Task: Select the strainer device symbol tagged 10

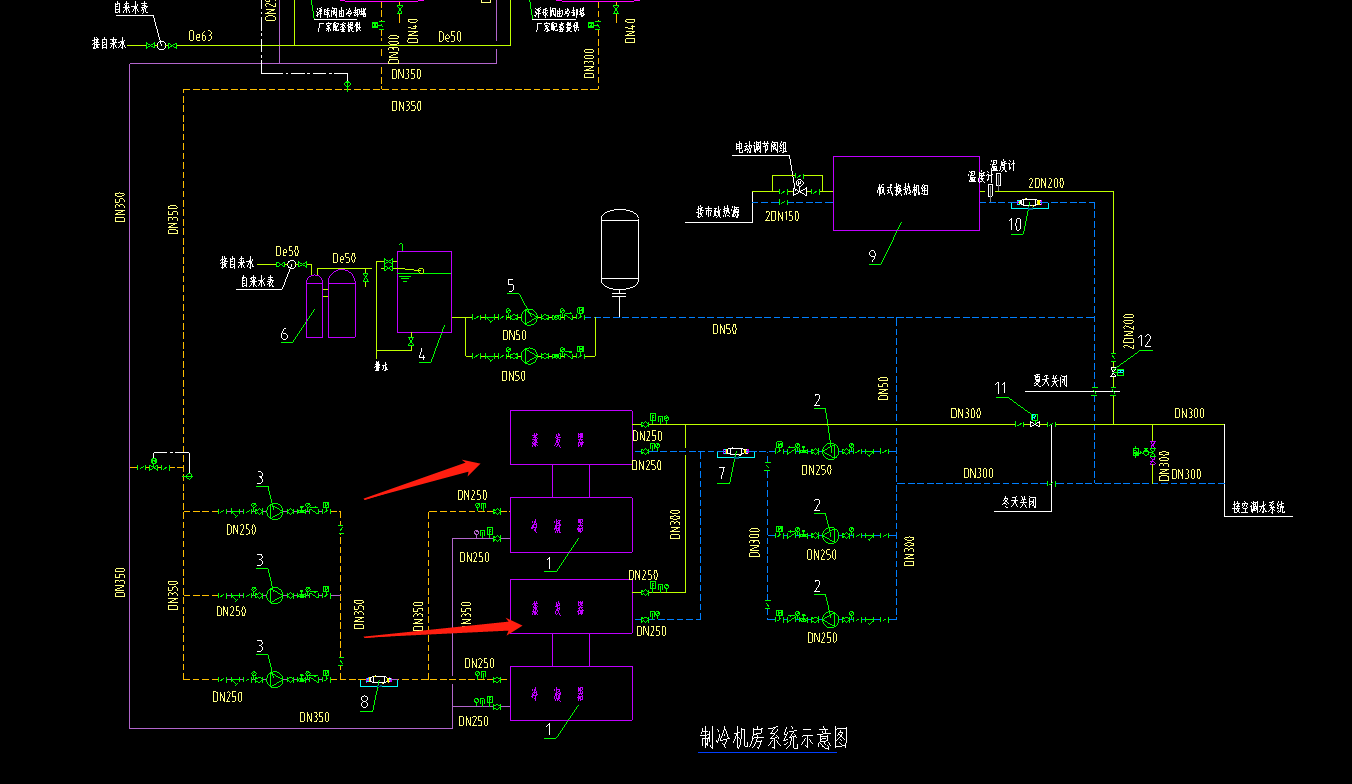Action: click(x=1029, y=203)
